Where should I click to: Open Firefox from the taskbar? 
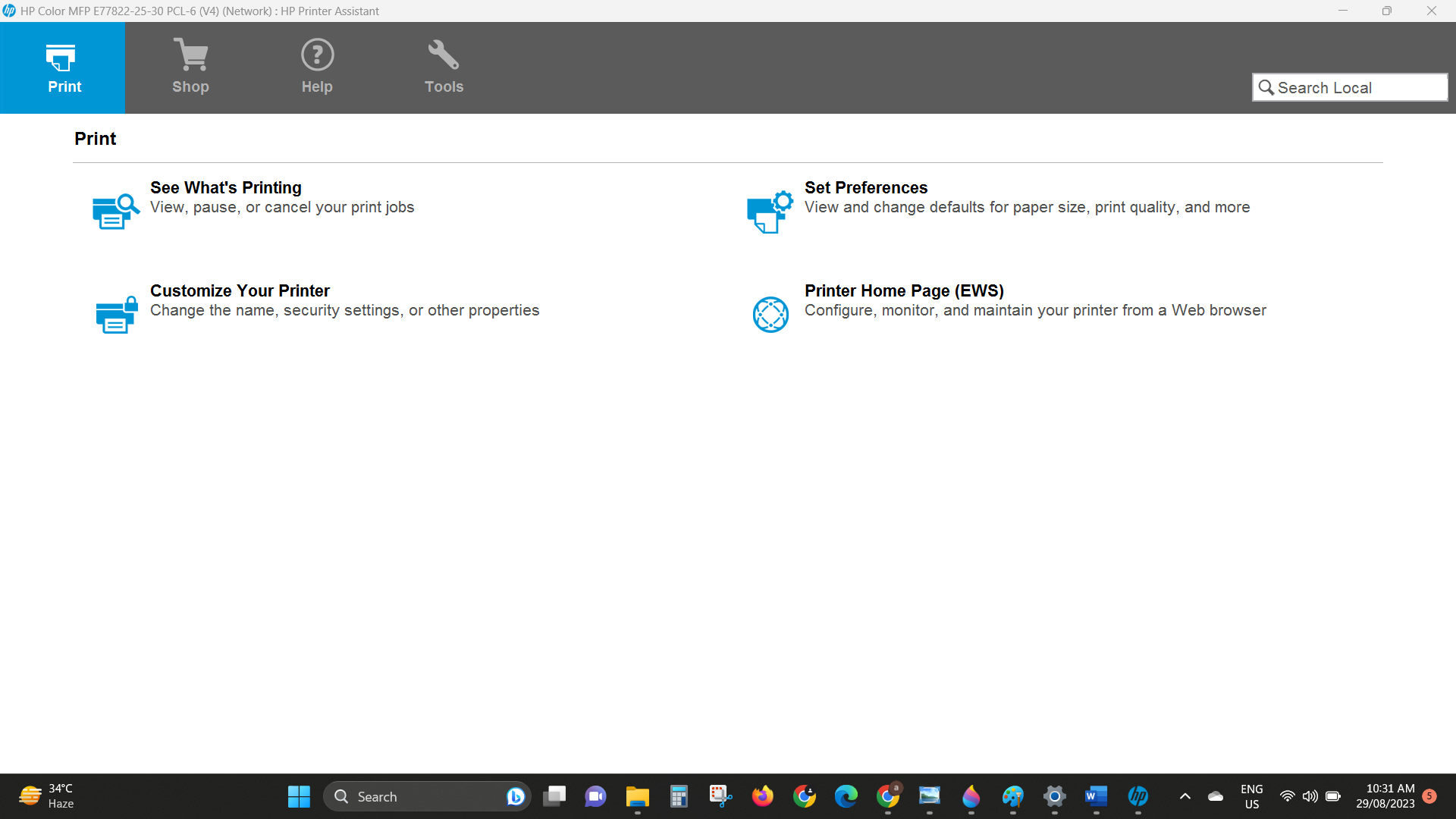pyautogui.click(x=762, y=796)
